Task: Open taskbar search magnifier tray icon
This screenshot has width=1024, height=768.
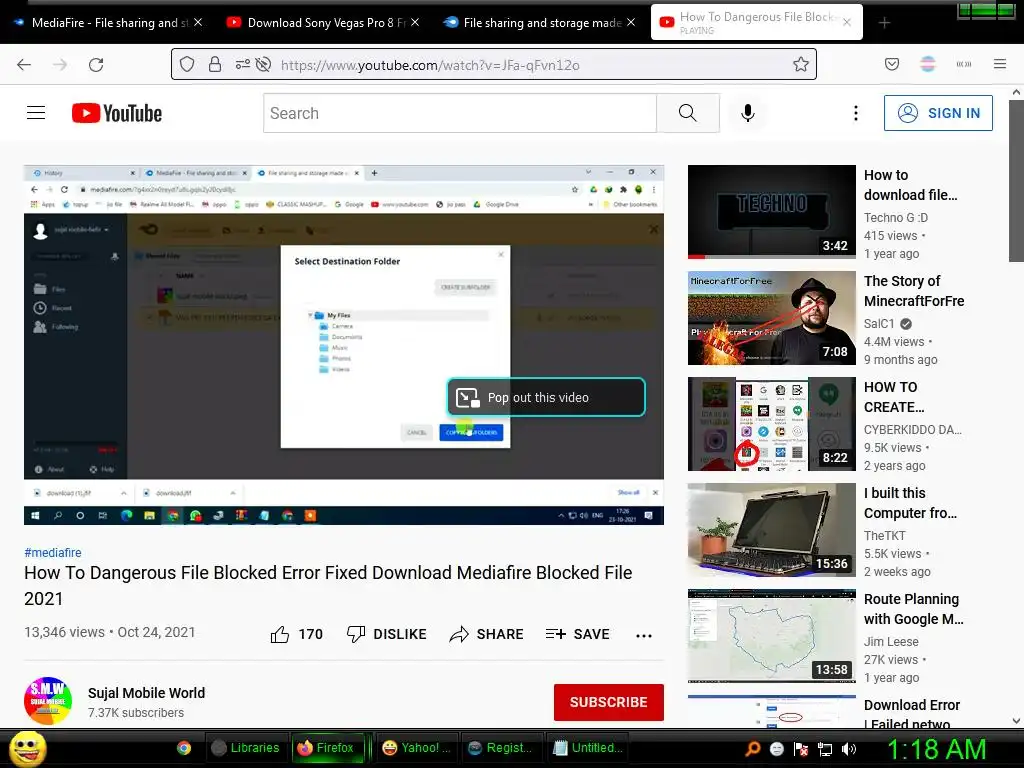Action: [752, 748]
